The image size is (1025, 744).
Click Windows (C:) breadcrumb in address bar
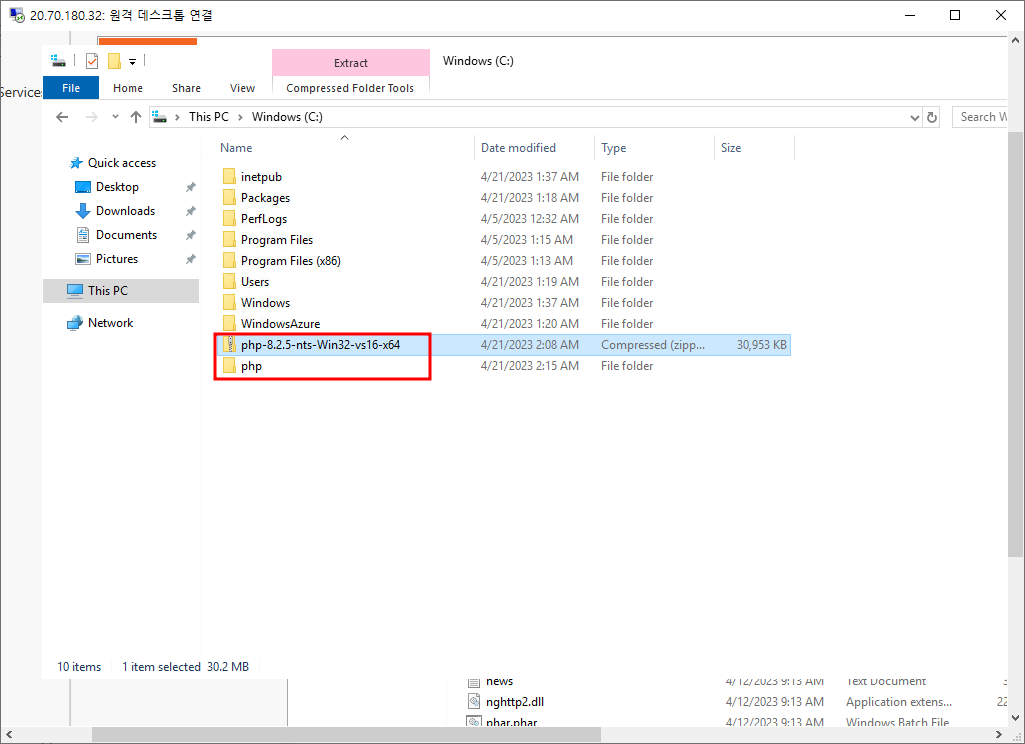pyautogui.click(x=287, y=117)
